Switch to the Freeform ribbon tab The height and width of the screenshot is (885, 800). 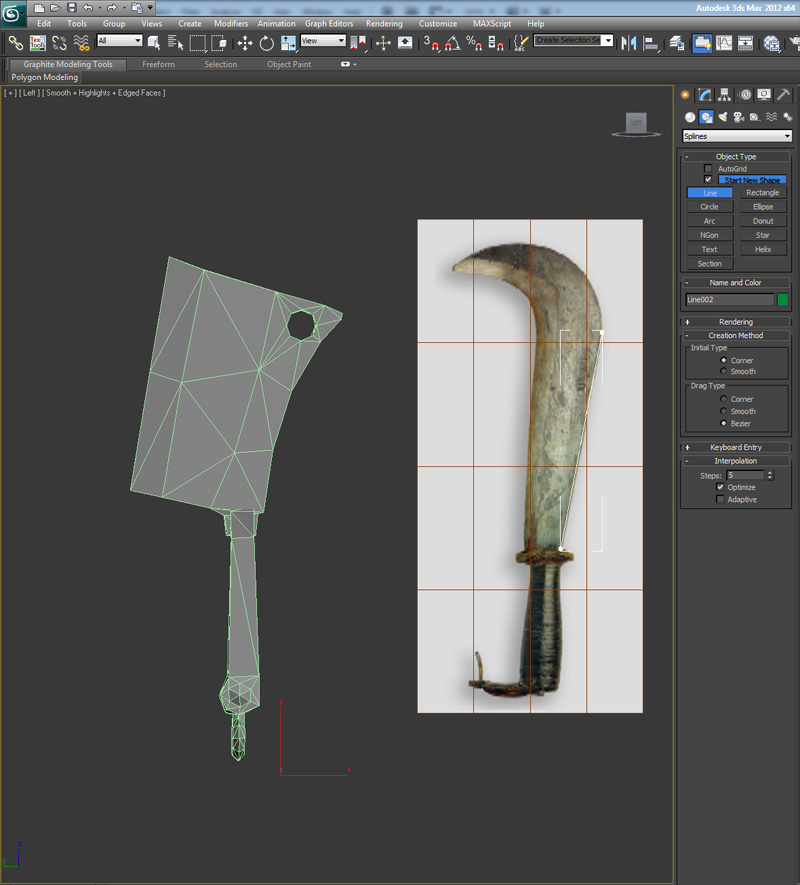(158, 64)
